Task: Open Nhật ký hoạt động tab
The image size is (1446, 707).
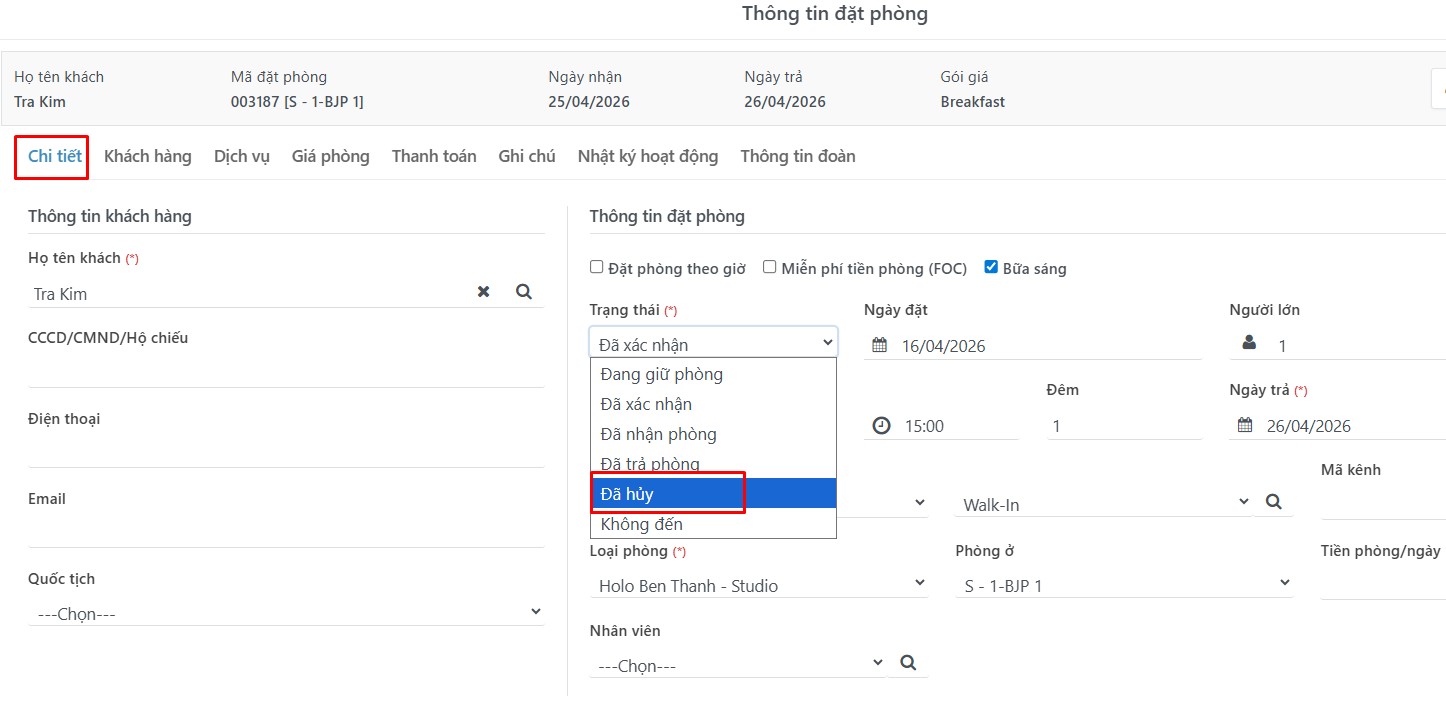Action: pyautogui.click(x=648, y=156)
